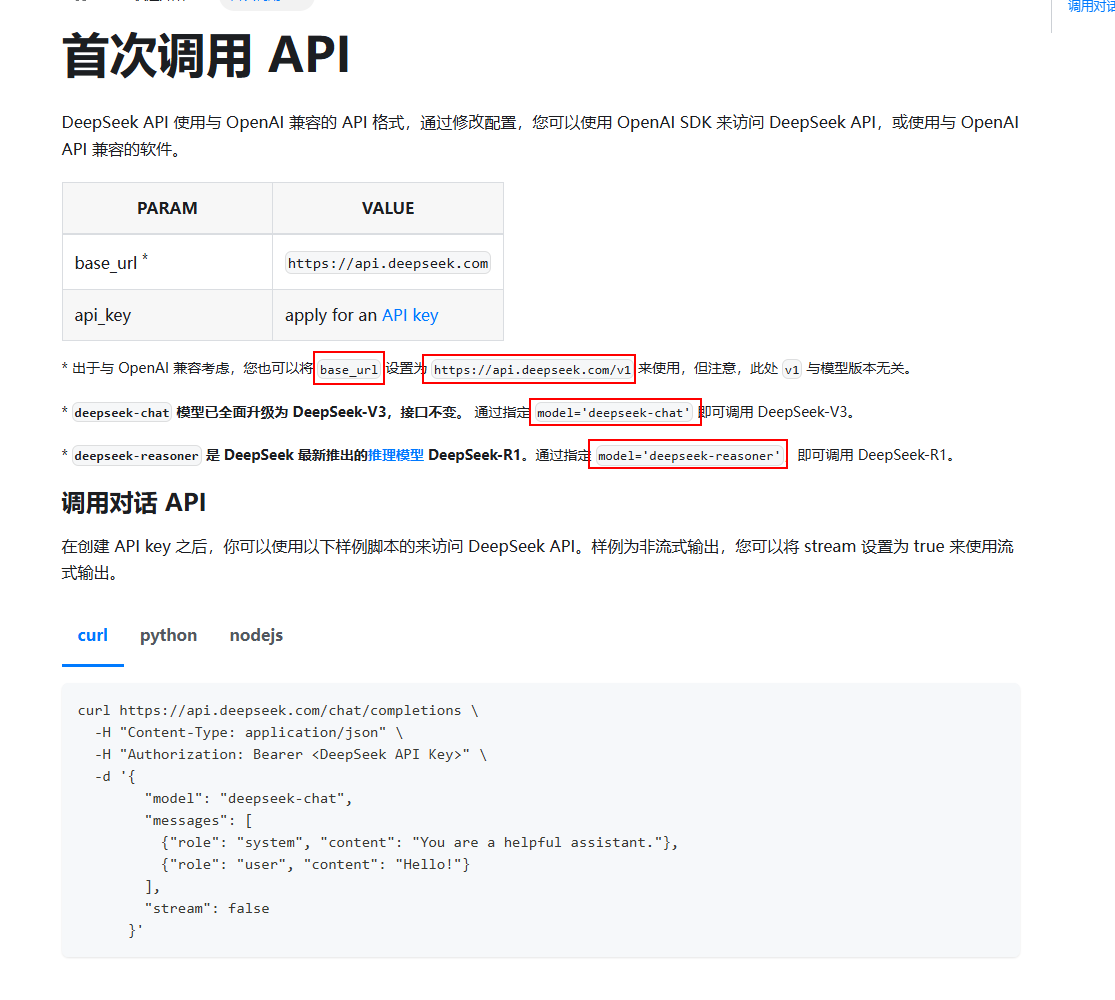Click the text 即可调用 DeepSeek-R1

pyautogui.click(x=875, y=455)
